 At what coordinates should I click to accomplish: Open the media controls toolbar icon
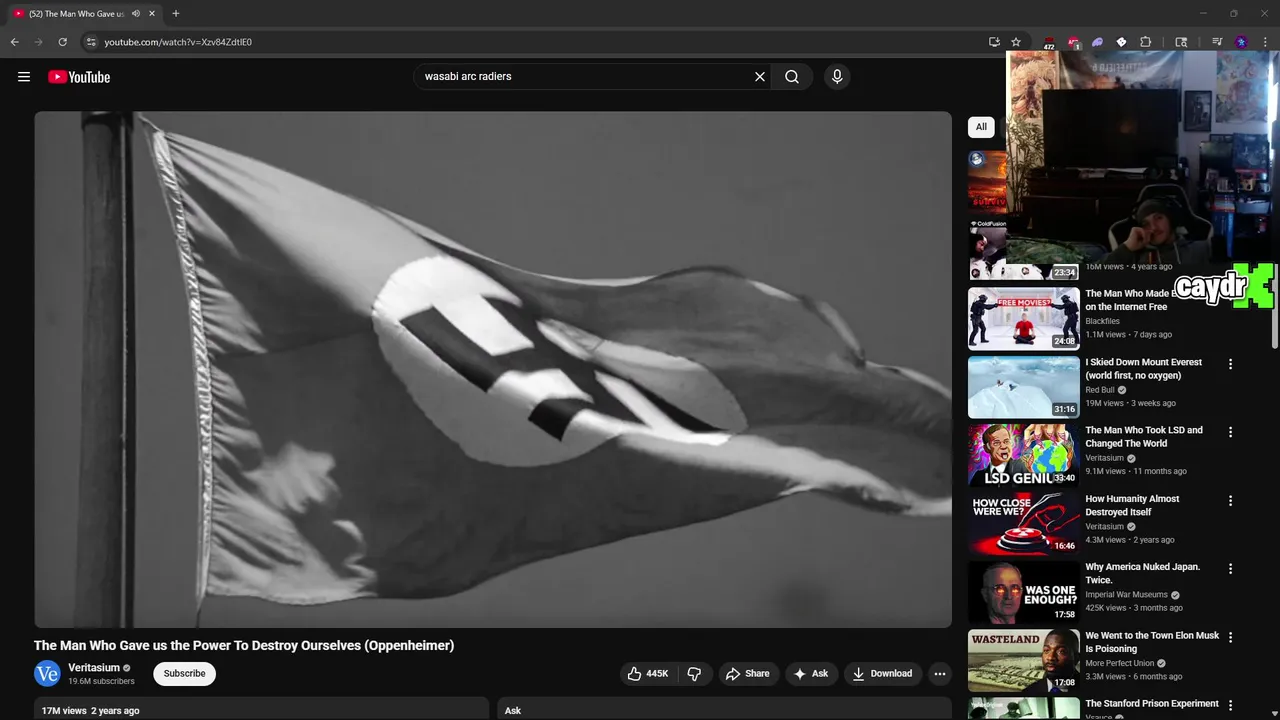click(x=1217, y=42)
